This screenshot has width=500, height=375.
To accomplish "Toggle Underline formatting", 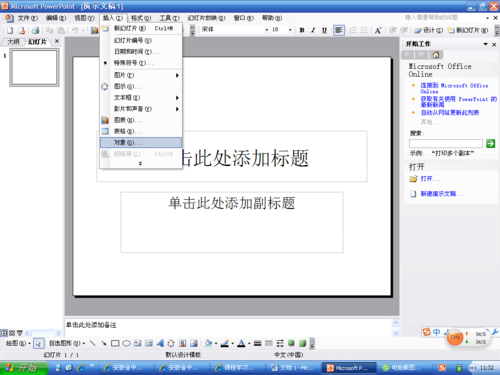I will [x=324, y=30].
